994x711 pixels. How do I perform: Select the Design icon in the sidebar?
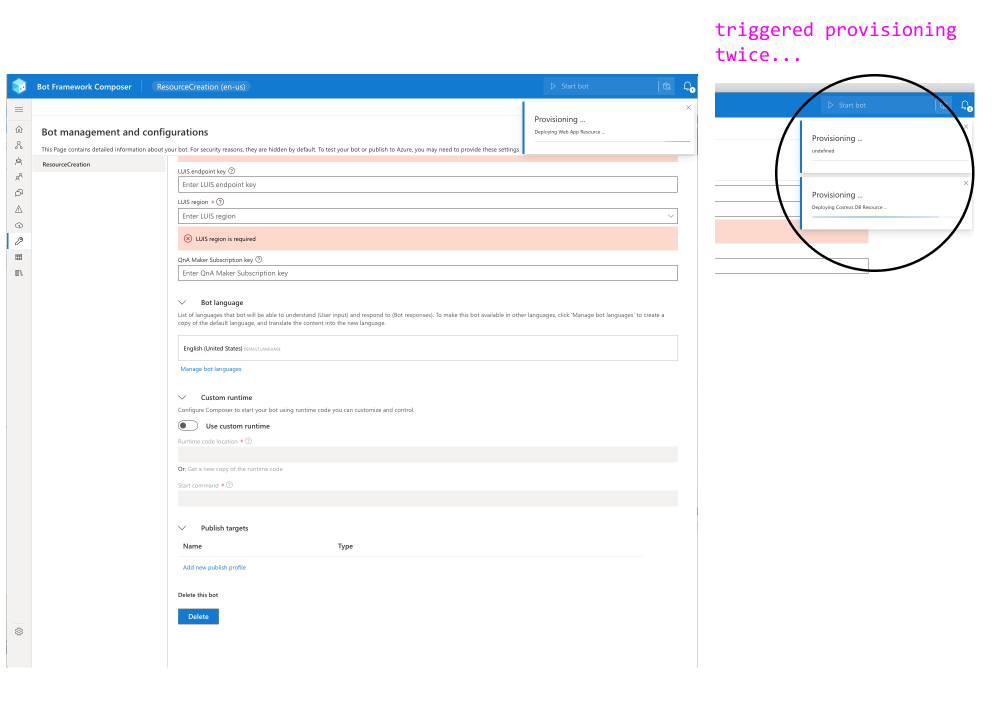18,145
